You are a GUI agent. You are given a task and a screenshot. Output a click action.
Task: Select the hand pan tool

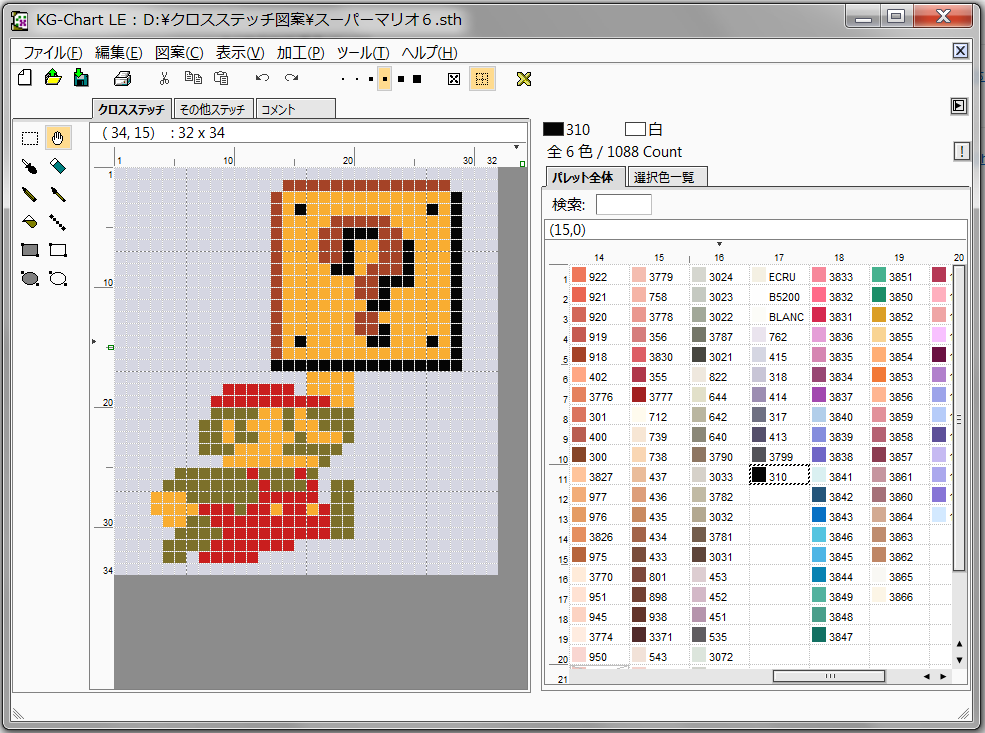(x=58, y=138)
